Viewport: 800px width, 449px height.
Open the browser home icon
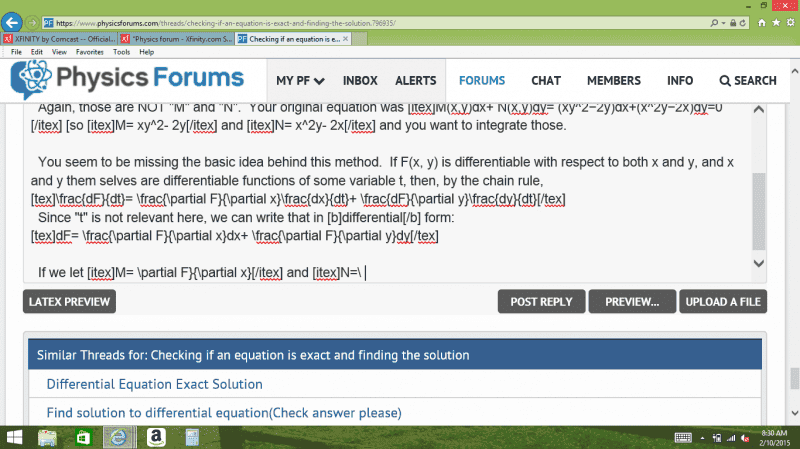(x=762, y=21)
